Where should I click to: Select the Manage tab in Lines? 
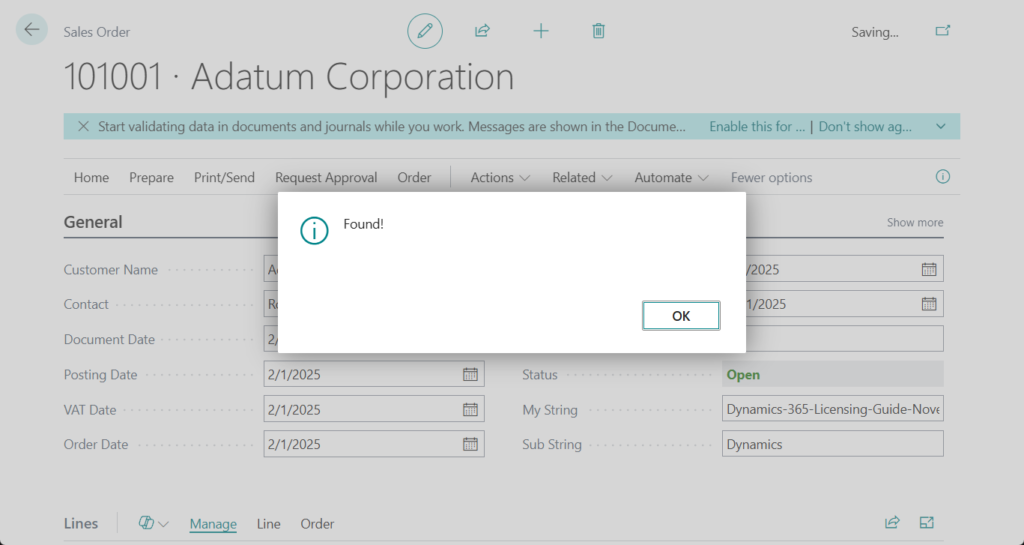[213, 524]
